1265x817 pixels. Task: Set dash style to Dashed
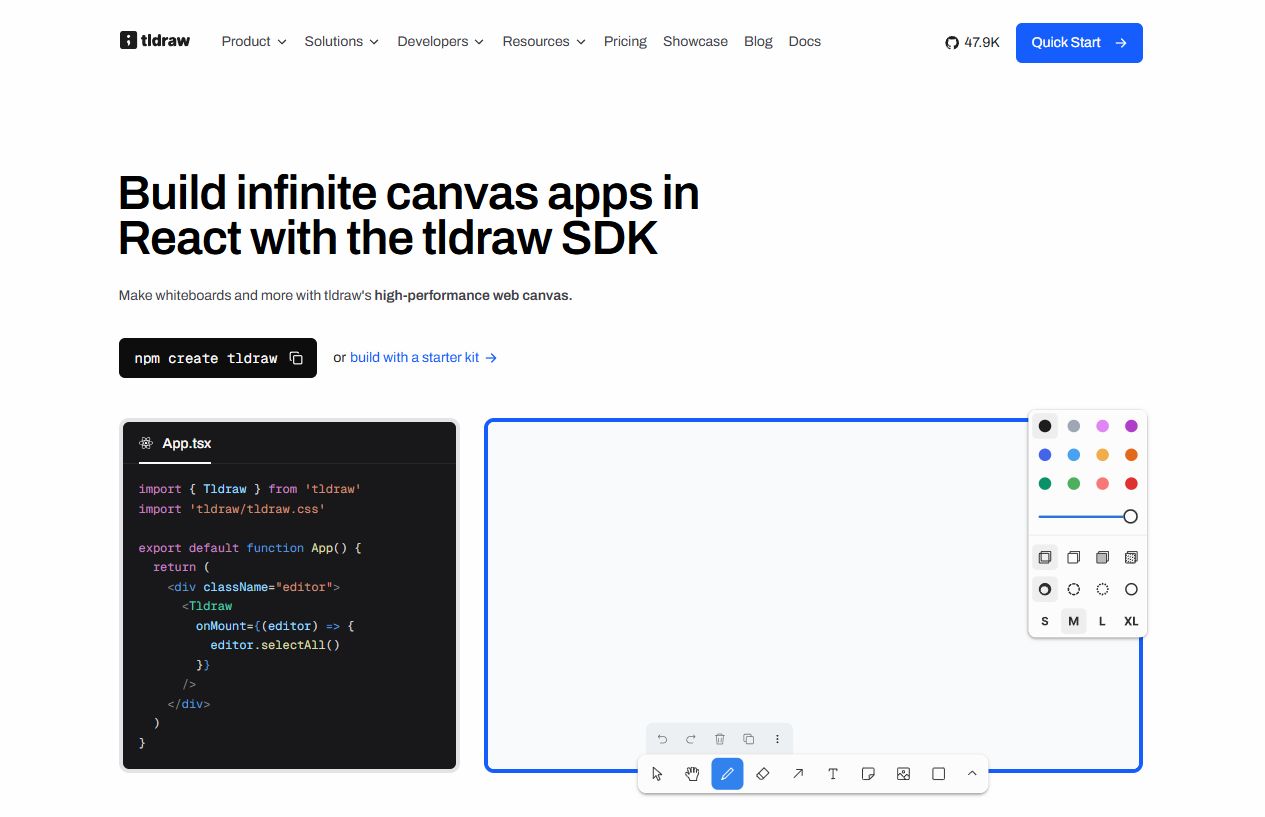pyautogui.click(x=1074, y=589)
